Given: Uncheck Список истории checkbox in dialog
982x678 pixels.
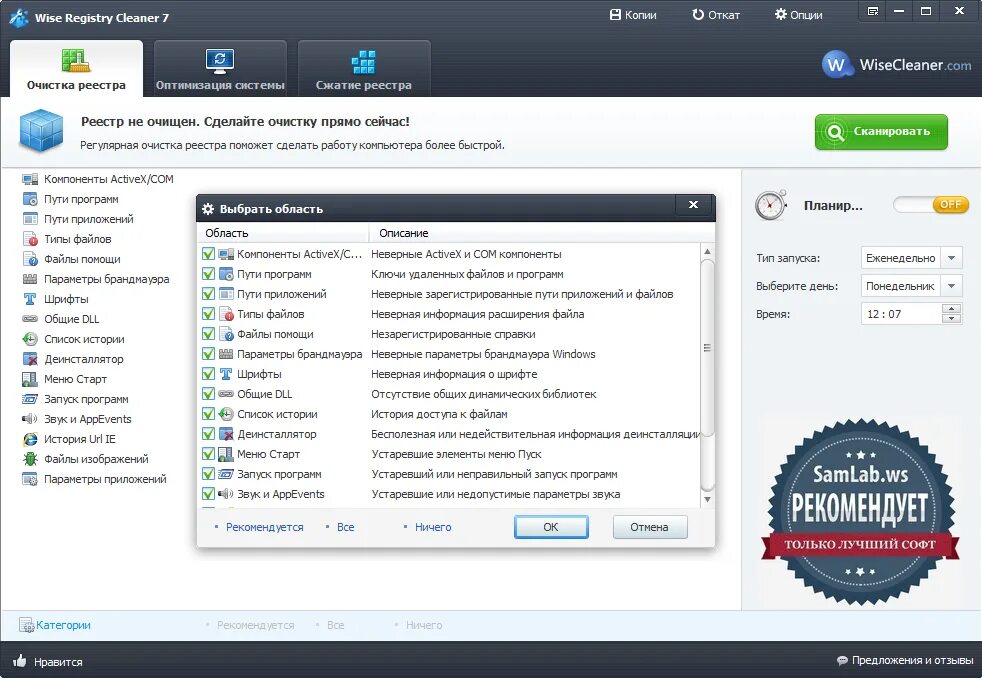Looking at the screenshot, I should point(209,414).
